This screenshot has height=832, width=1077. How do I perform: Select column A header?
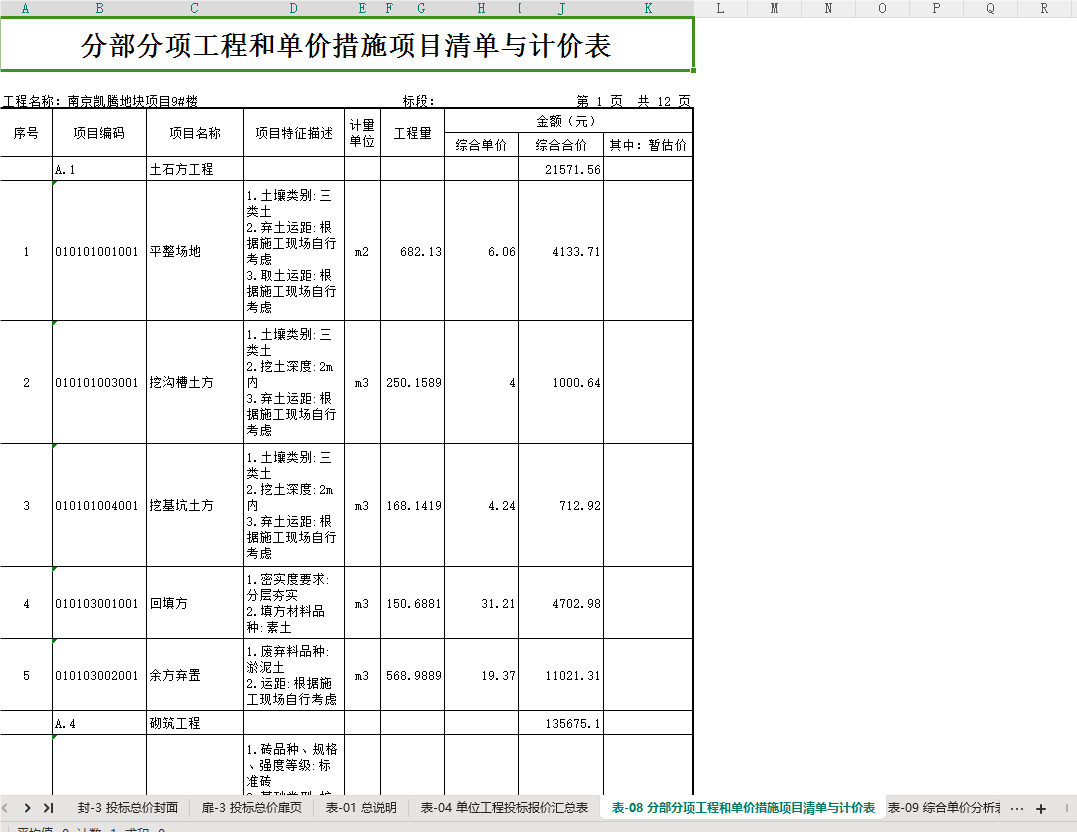tap(26, 8)
